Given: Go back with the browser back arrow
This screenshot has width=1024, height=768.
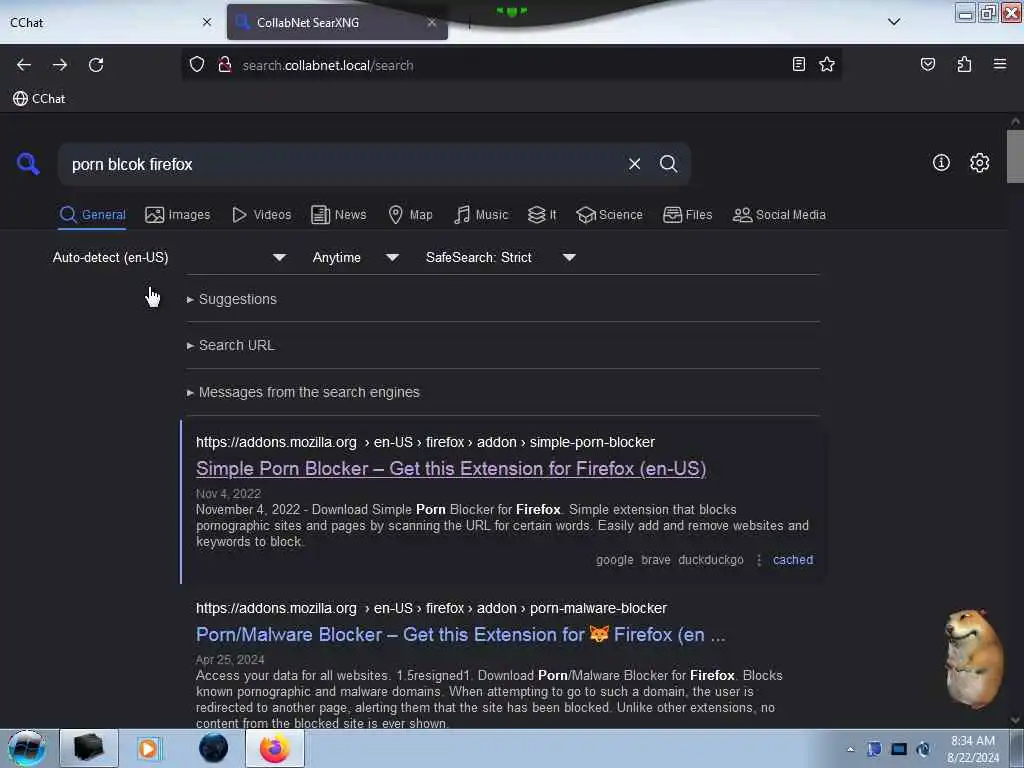Looking at the screenshot, I should coord(24,65).
